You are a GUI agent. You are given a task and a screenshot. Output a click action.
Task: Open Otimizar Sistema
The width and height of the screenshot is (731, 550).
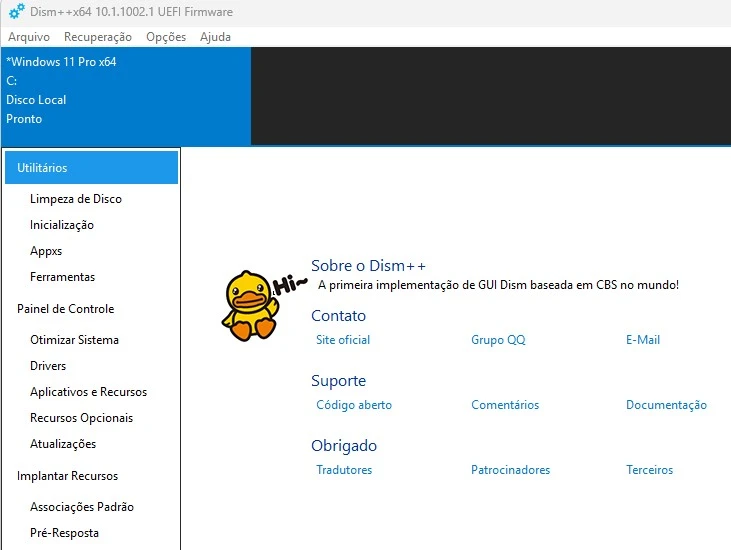coord(75,340)
